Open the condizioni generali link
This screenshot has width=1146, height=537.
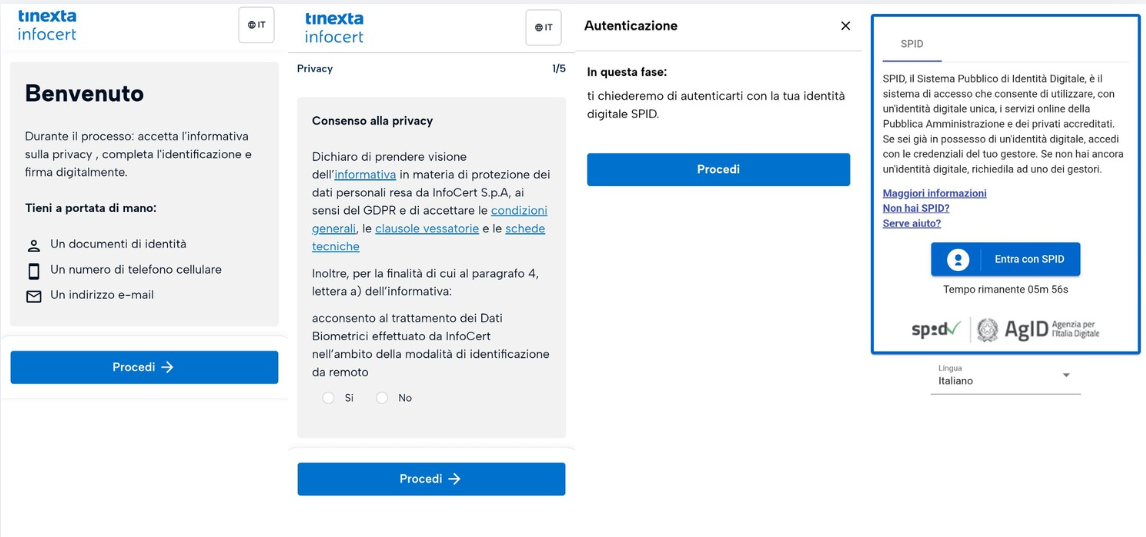point(430,220)
